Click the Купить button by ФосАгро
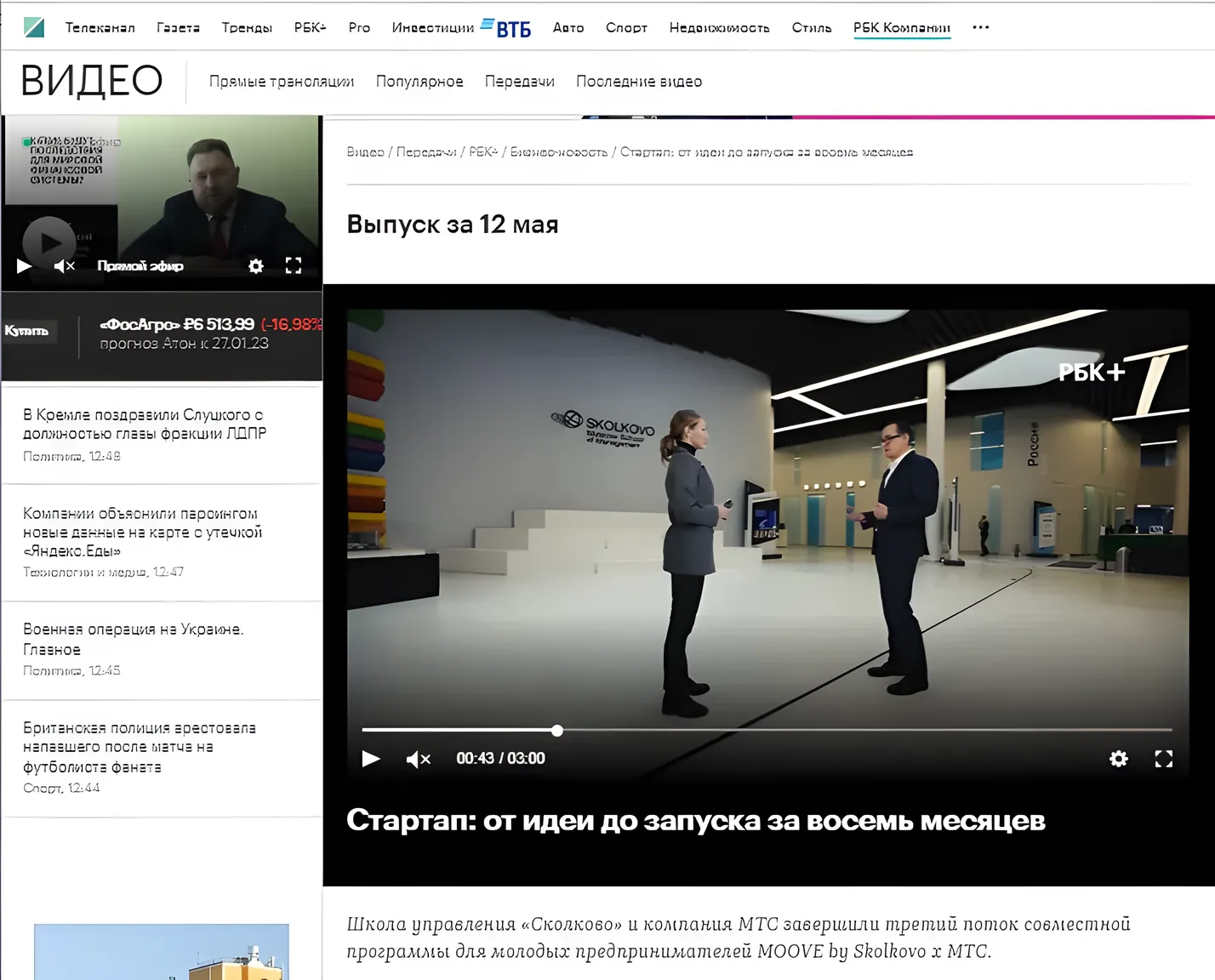 point(27,331)
